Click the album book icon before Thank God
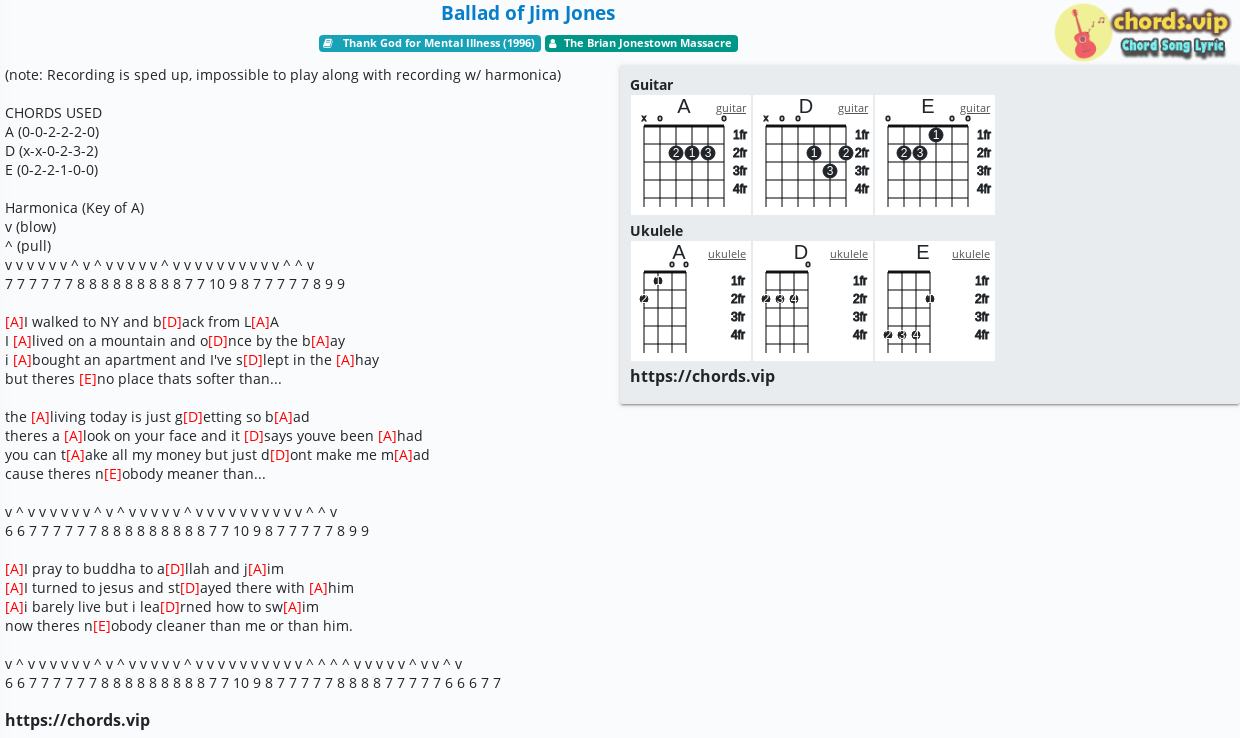Screen dimensions: 1240x738 pos(327,44)
